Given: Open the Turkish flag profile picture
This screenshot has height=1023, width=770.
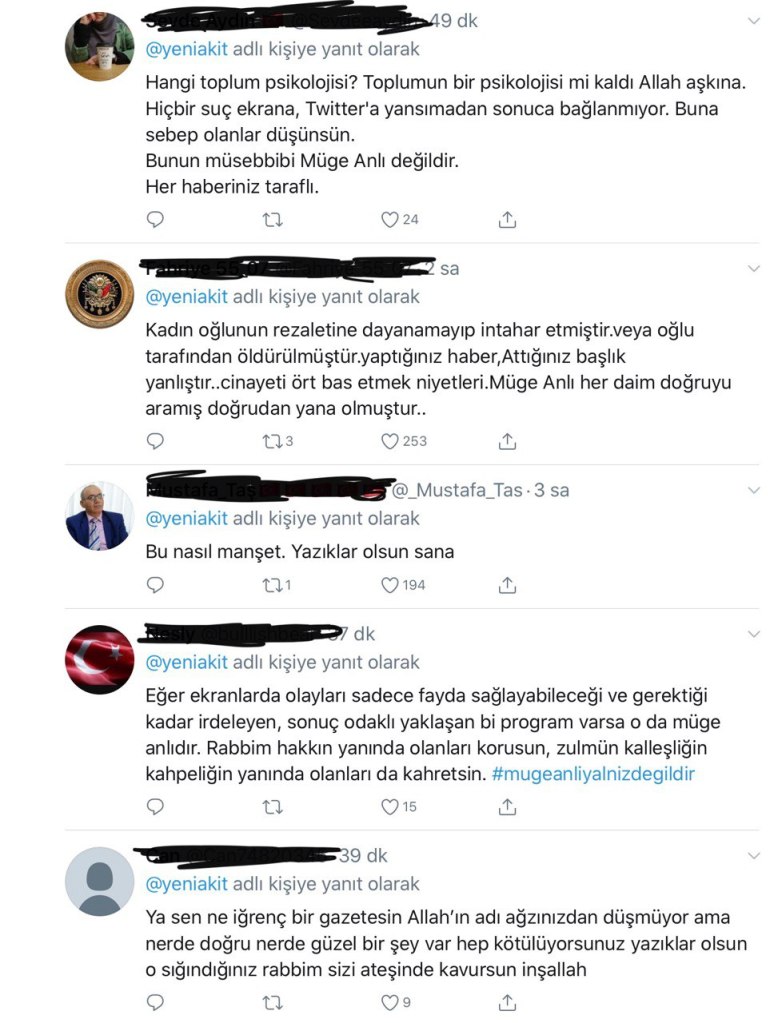Looking at the screenshot, I should pos(99,660).
